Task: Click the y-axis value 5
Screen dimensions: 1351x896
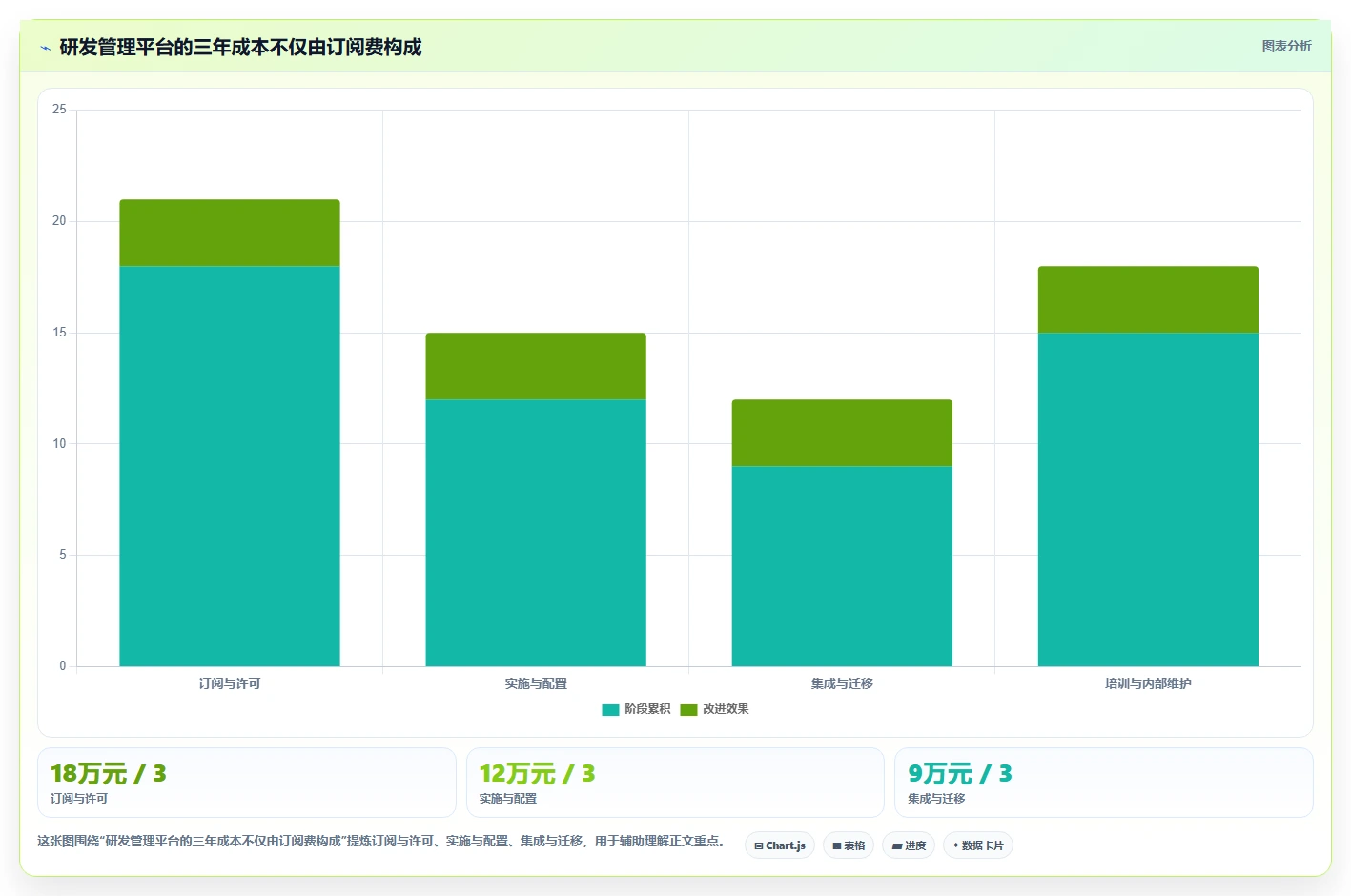Action: [63, 555]
